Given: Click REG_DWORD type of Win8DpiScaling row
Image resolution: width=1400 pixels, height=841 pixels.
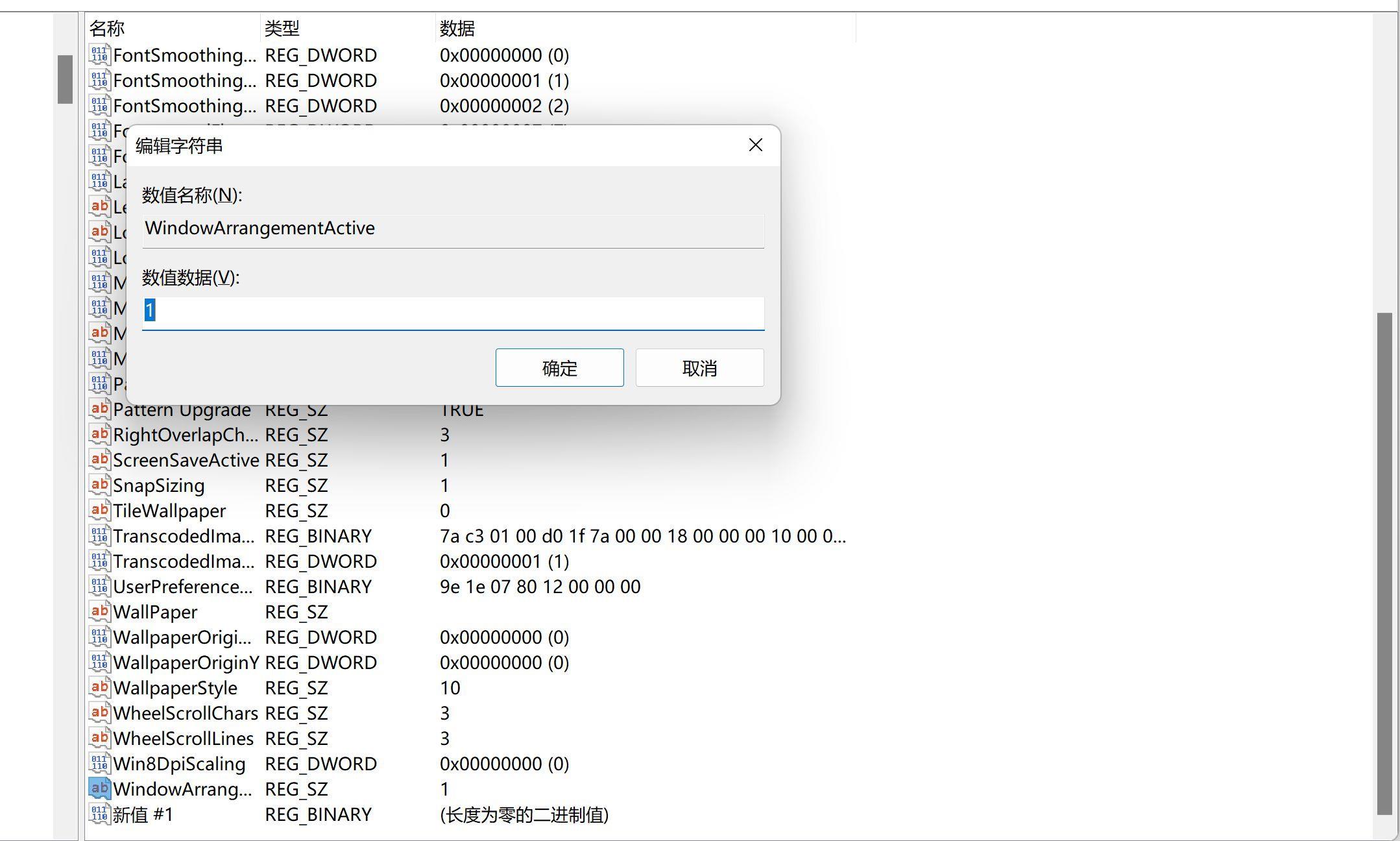Looking at the screenshot, I should [321, 764].
